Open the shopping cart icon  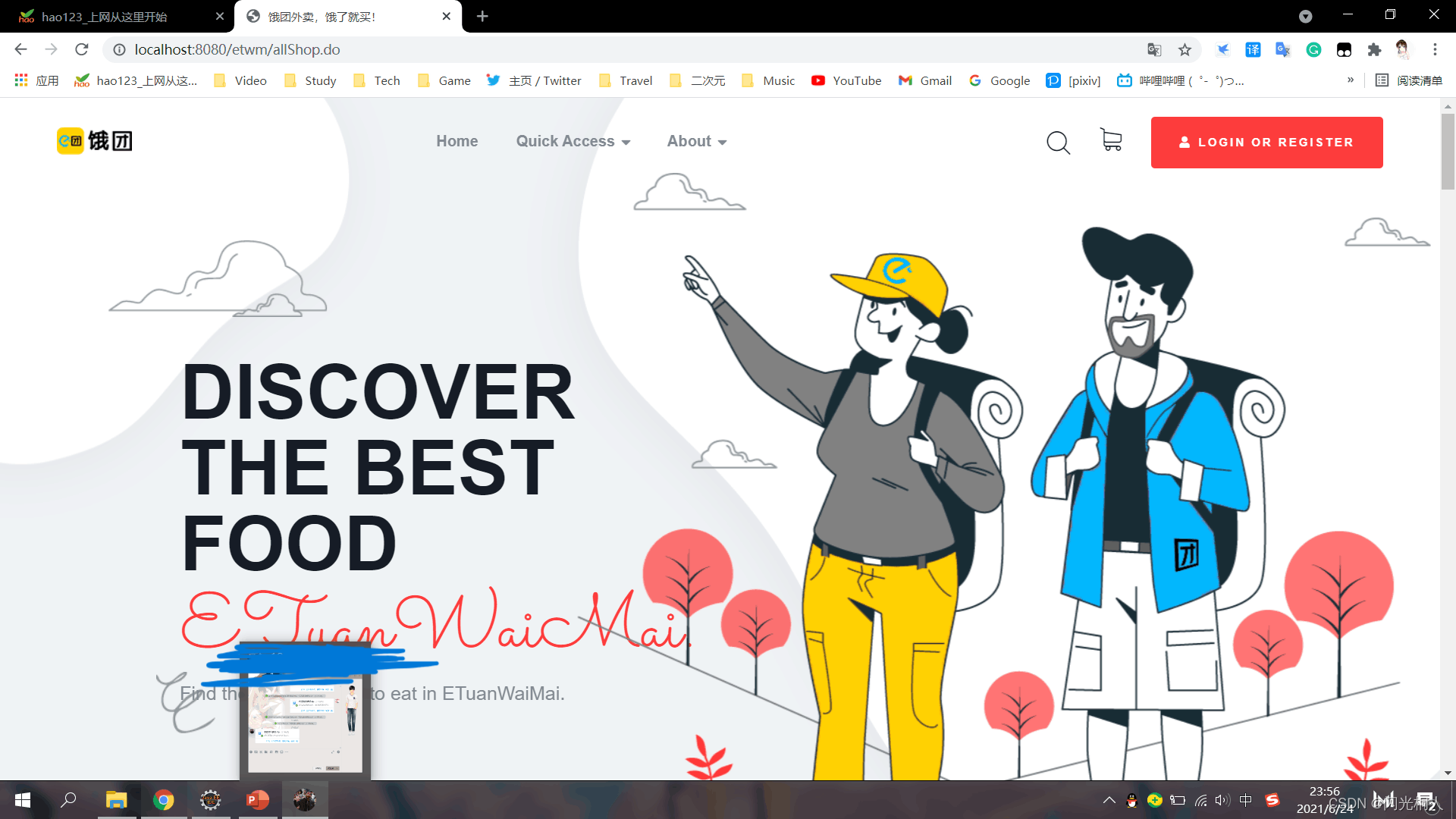pyautogui.click(x=1111, y=140)
